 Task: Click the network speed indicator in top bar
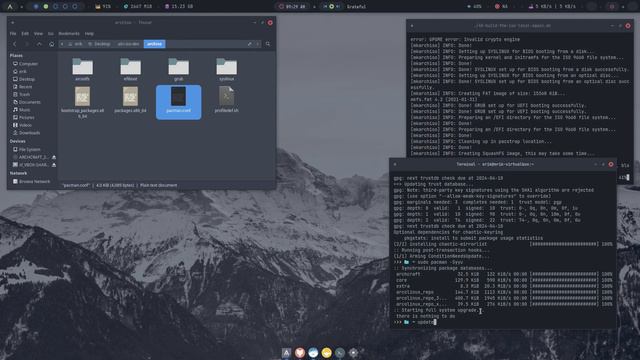click(x=552, y=7)
